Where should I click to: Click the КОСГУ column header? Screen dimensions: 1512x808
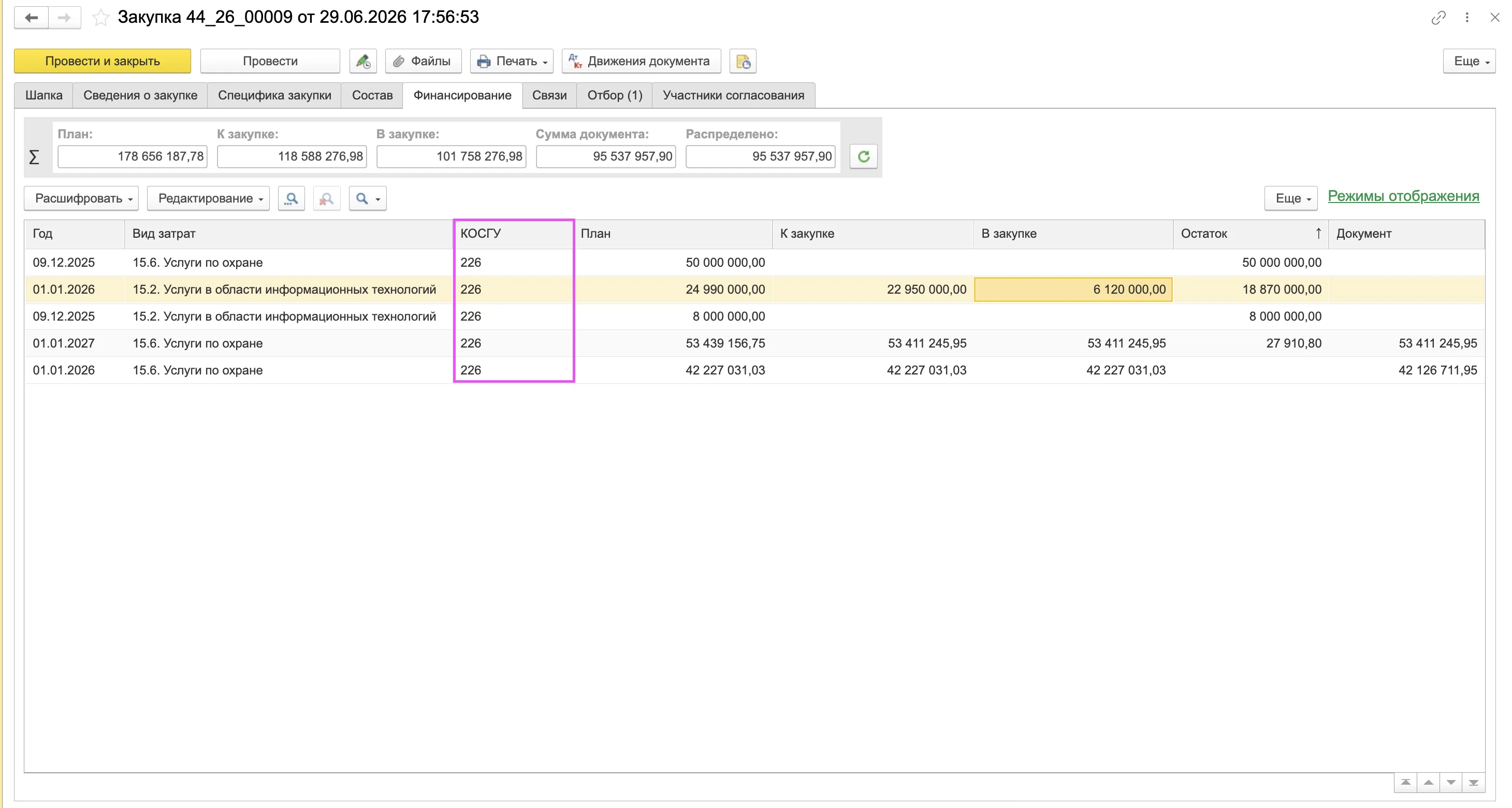[x=514, y=234]
